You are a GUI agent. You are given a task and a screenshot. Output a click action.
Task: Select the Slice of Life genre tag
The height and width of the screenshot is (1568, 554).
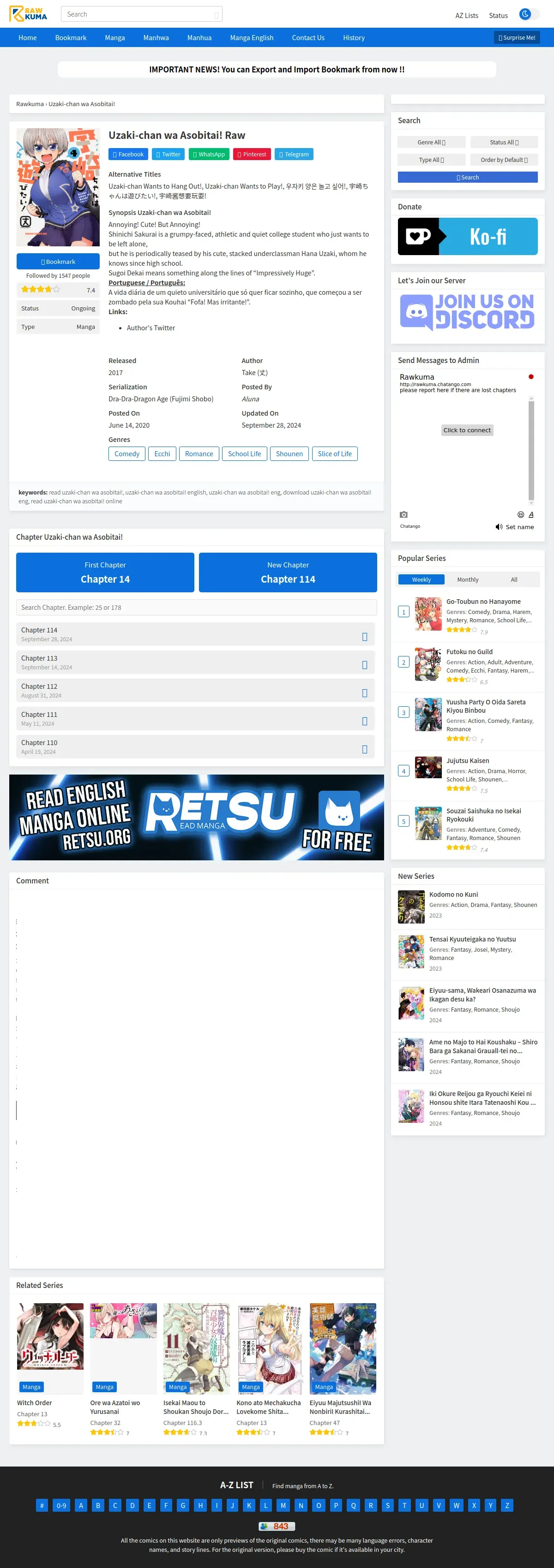[335, 454]
